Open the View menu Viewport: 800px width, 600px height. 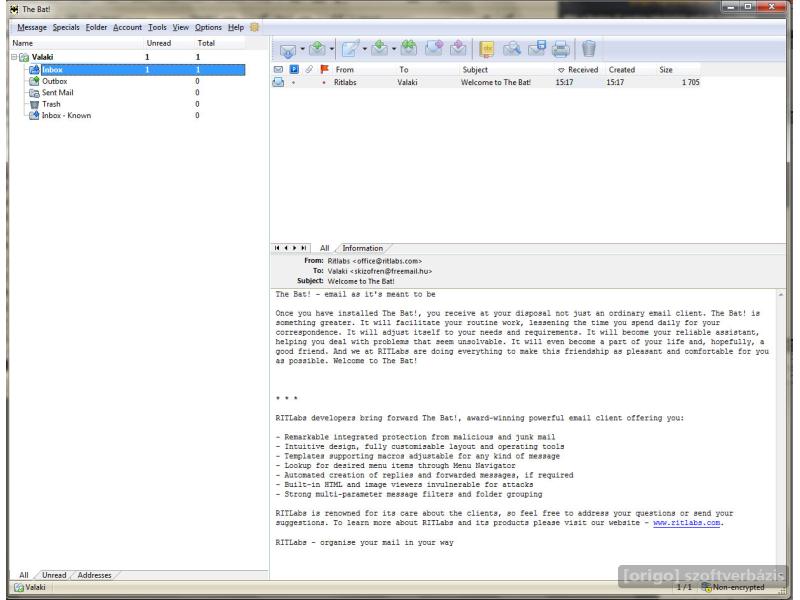point(181,27)
